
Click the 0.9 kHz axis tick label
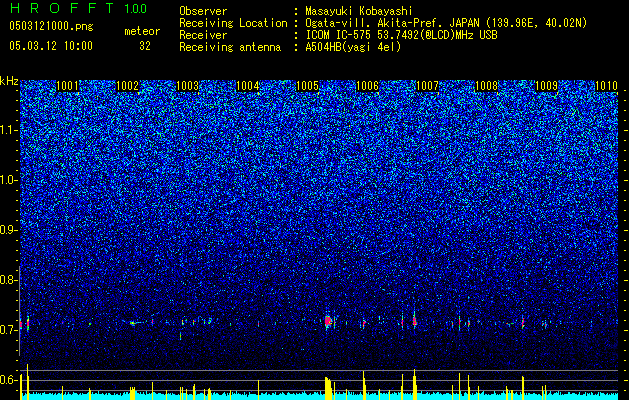tap(8, 230)
